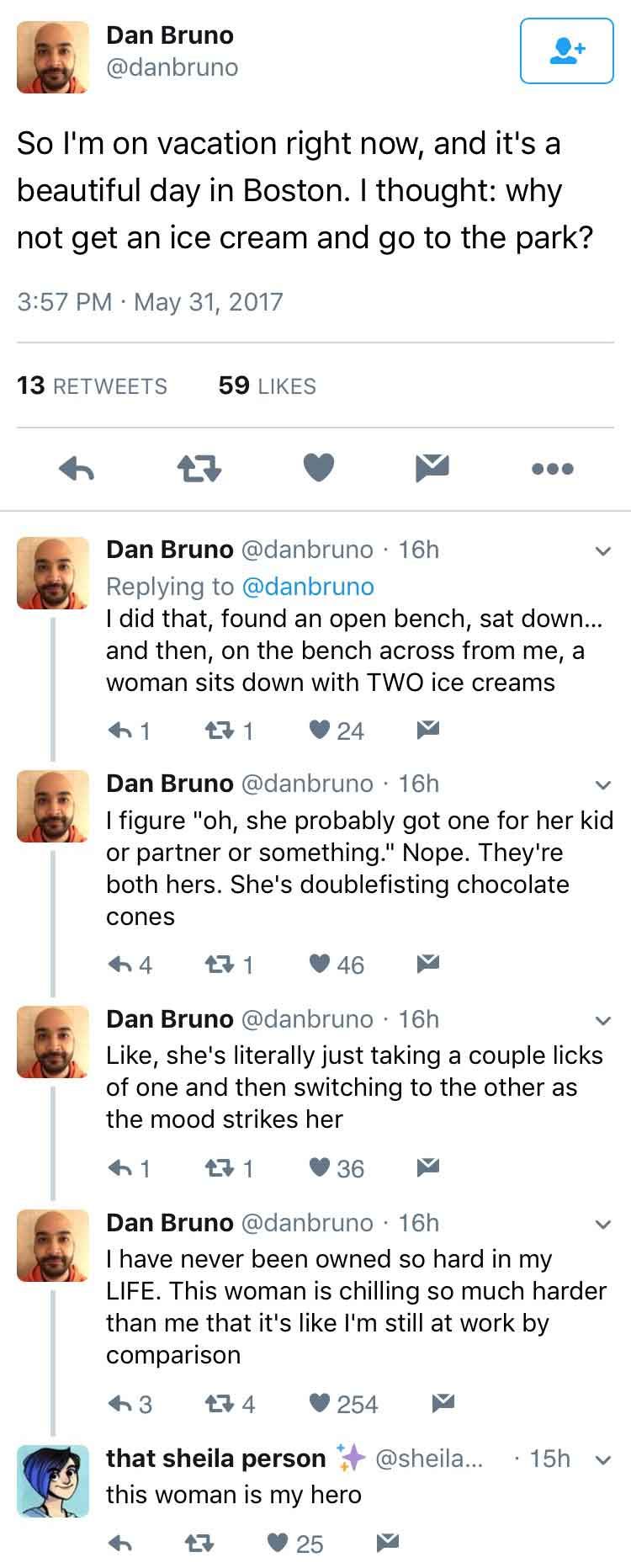Like the tweet with 254 likes

click(320, 1403)
